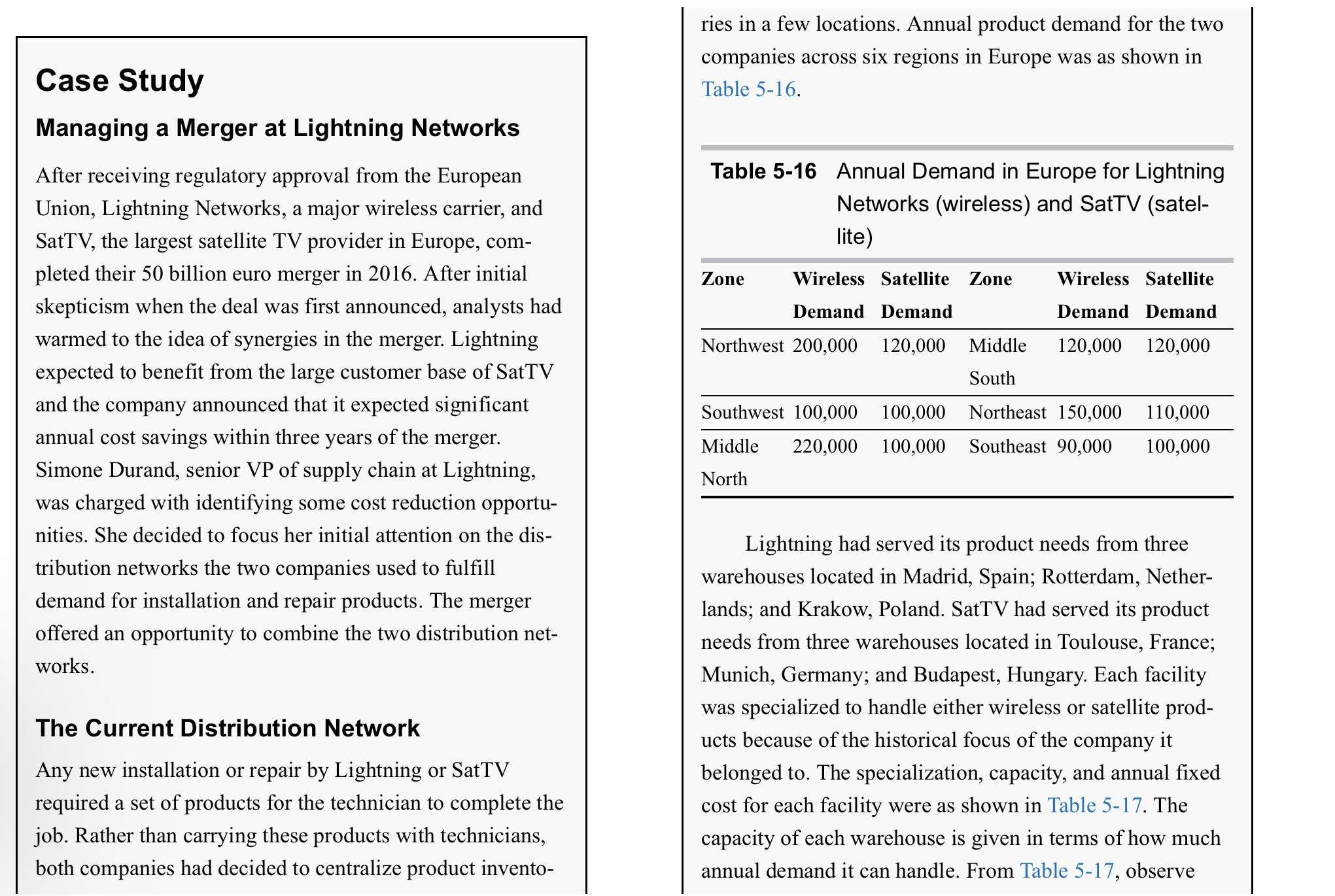Click the 'Middle North' zone cell
Screen dimensions: 1335x896
729,462
